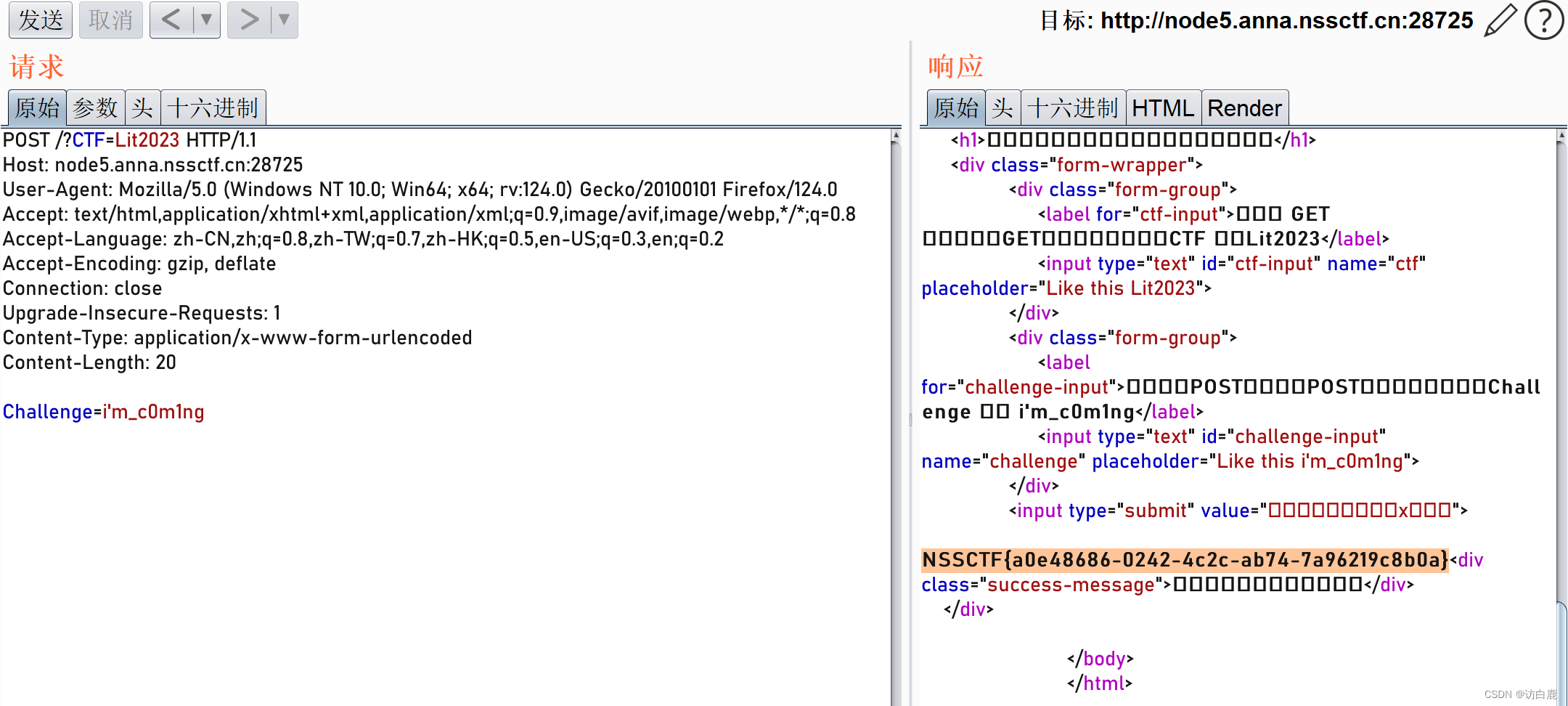Viewport: 1568px width, 706px height.
Task: Open the help question-mark icon
Action: pyautogui.click(x=1545, y=20)
